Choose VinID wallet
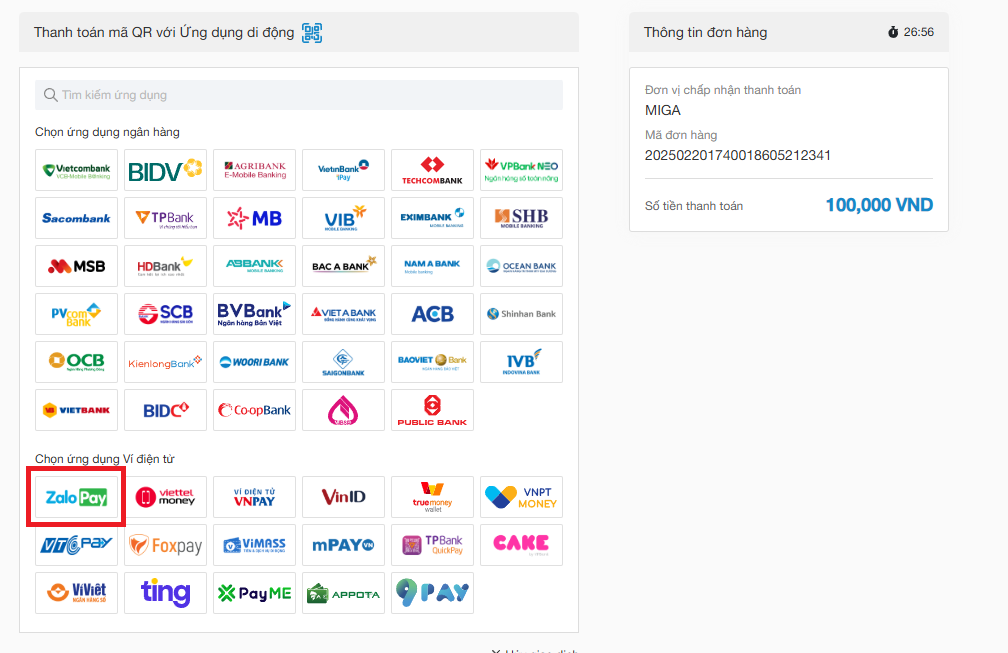This screenshot has width=1008, height=653. (343, 497)
